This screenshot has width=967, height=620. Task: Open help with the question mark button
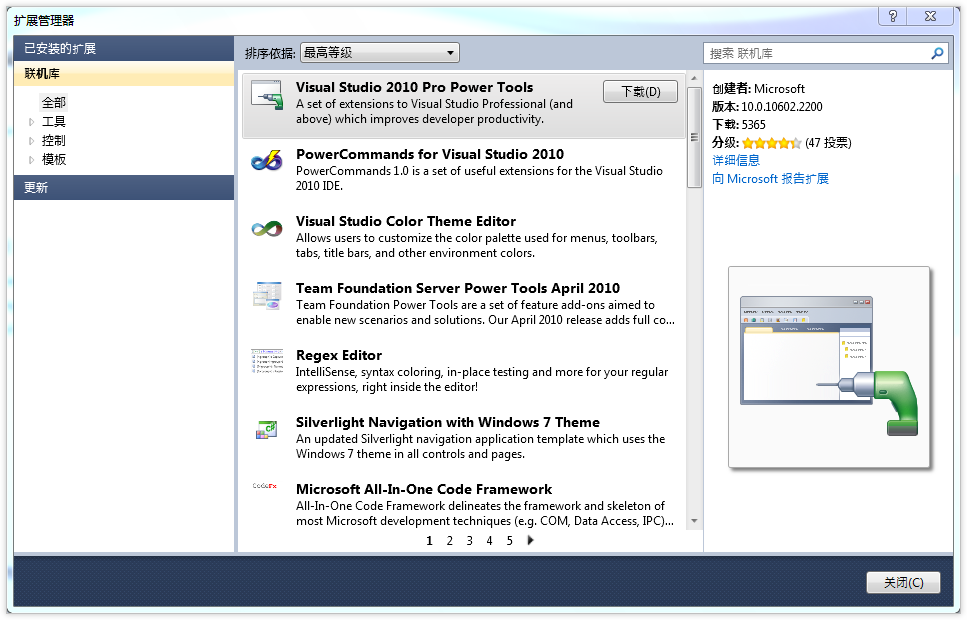point(893,17)
